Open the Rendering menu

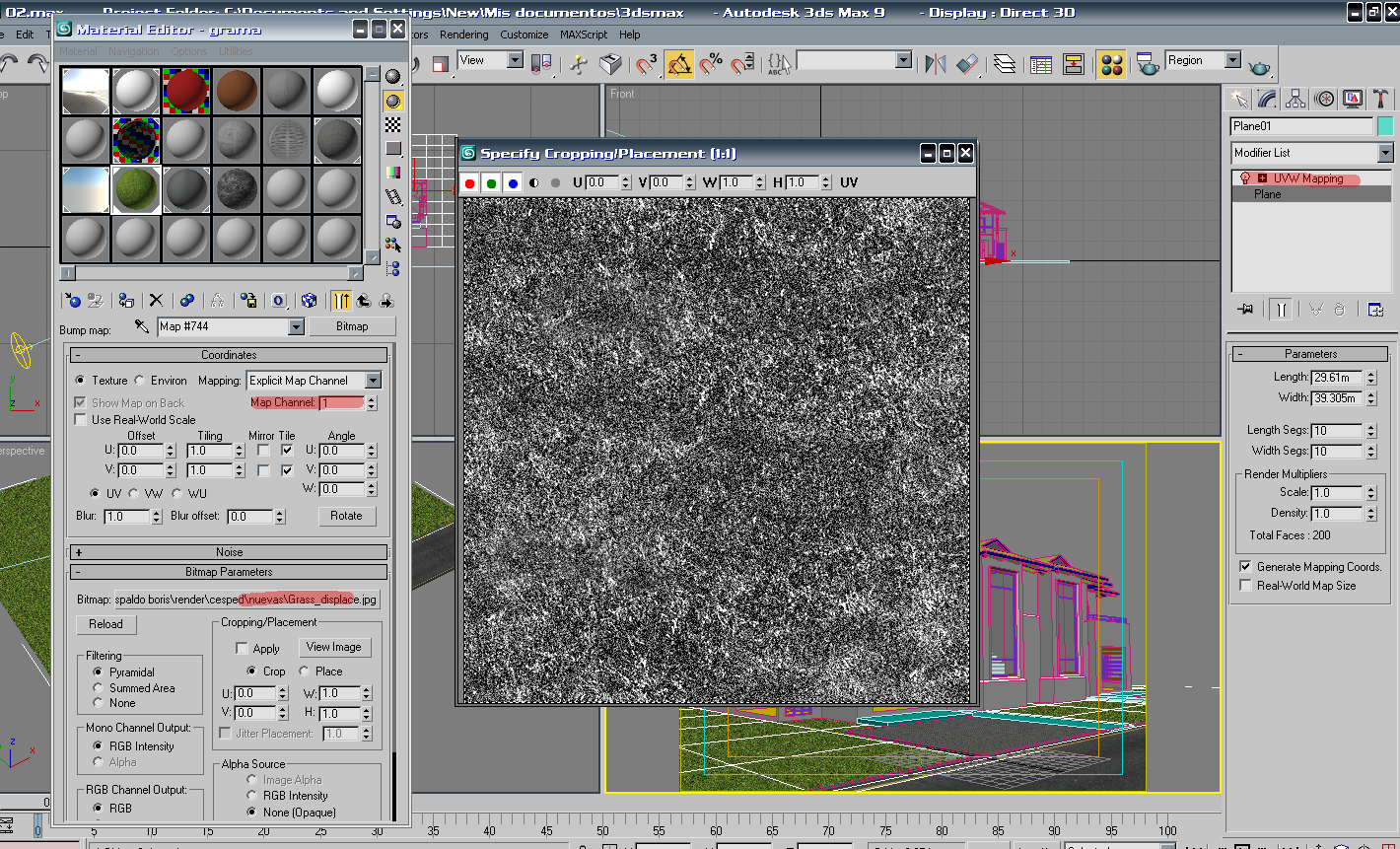(x=463, y=35)
